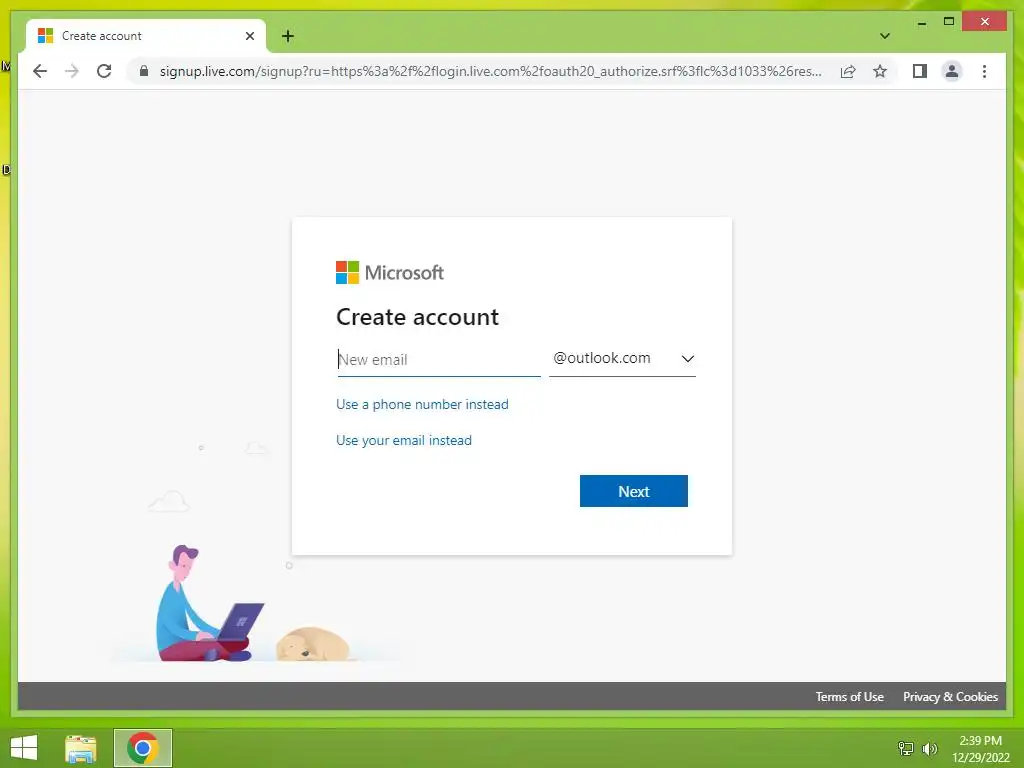Open Chrome's three-dot menu
The height and width of the screenshot is (768, 1024).
[x=984, y=71]
